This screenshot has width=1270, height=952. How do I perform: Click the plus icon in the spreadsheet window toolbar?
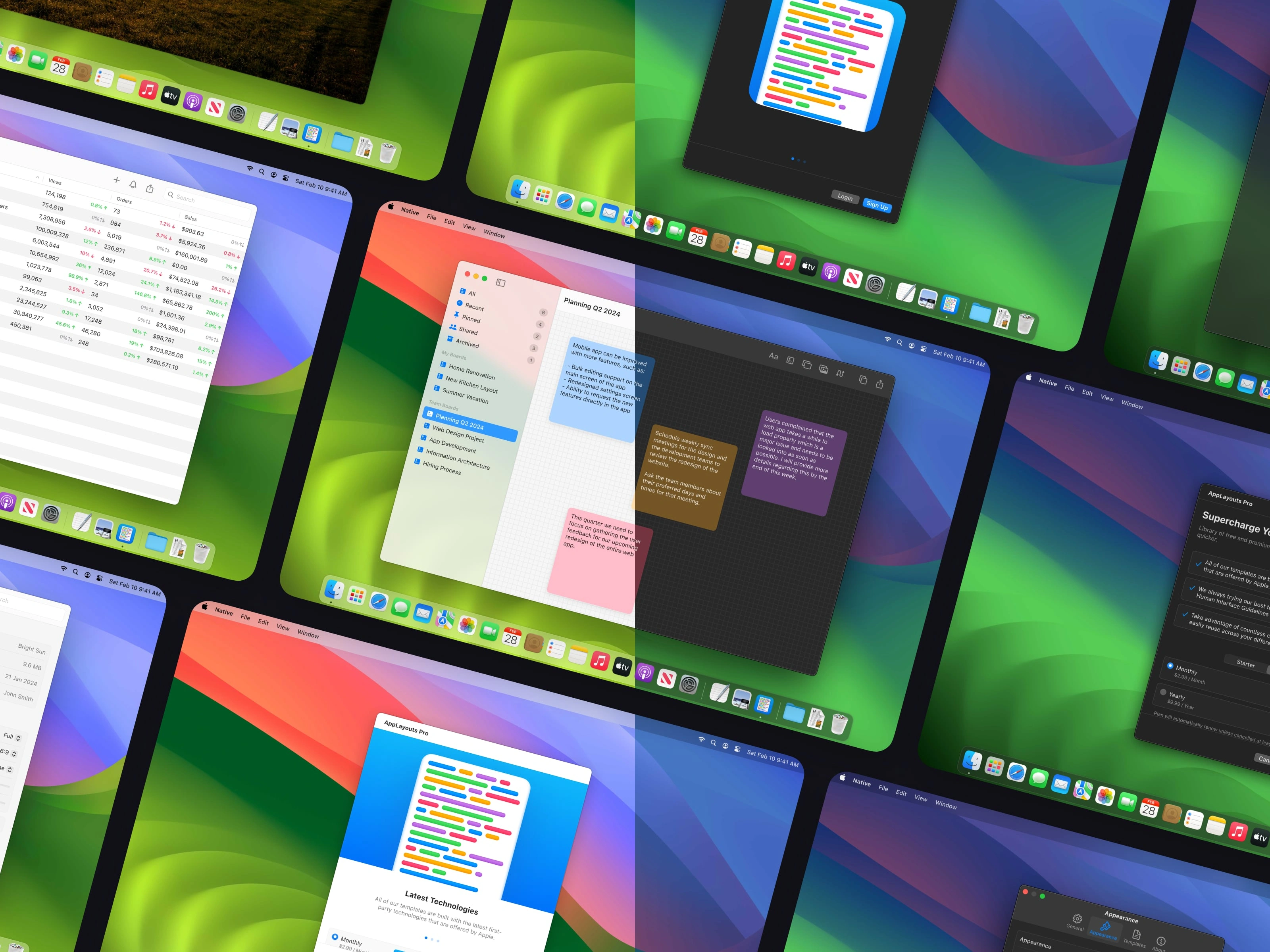(117, 180)
